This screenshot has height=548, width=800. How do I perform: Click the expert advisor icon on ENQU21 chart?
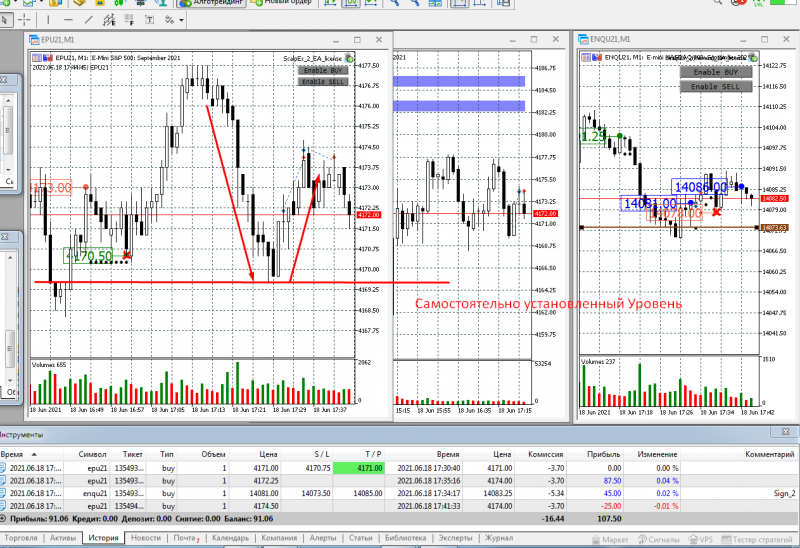click(753, 58)
